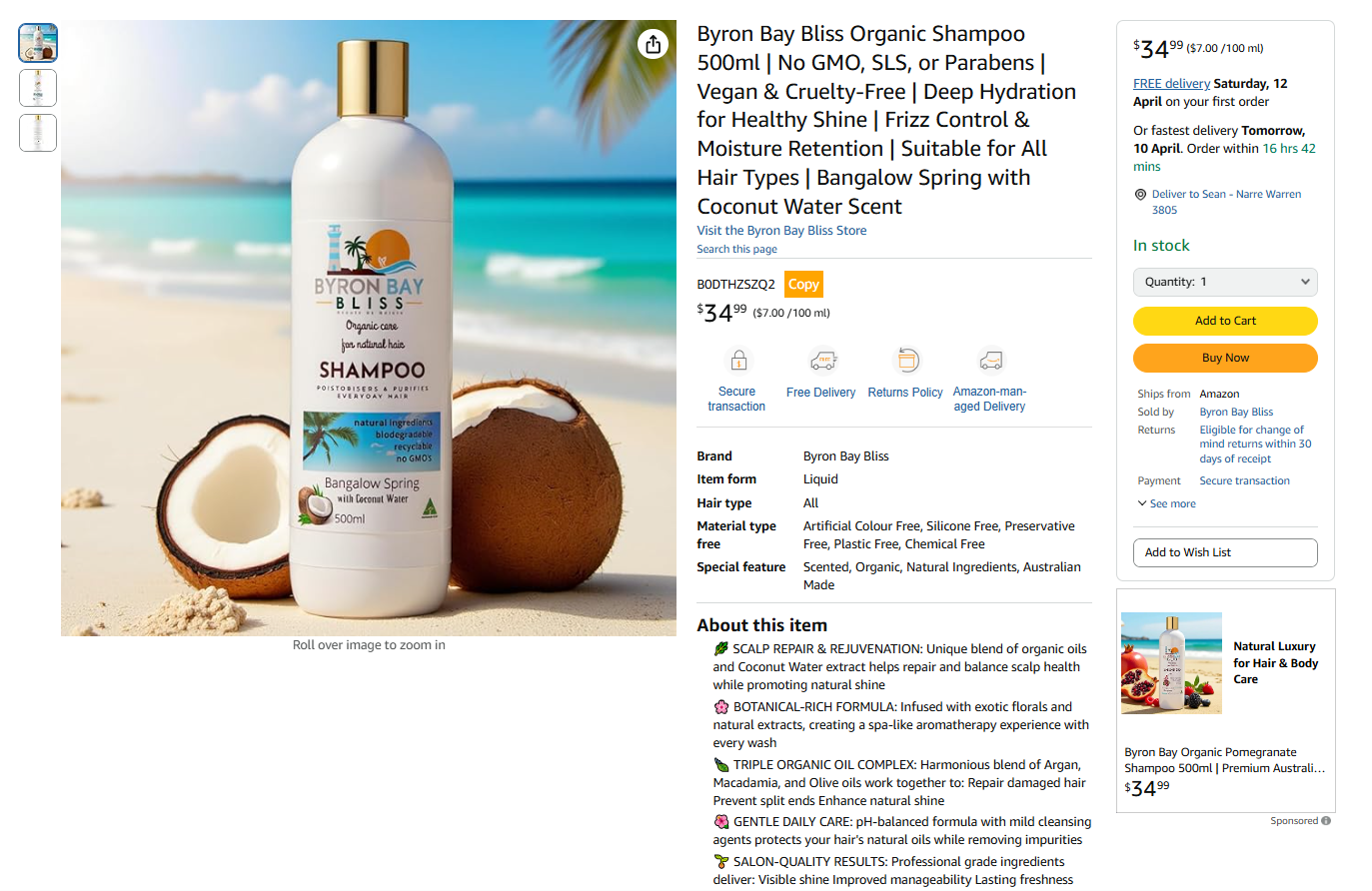Click the Returns Policy box icon
The image size is (1372, 891).
906,360
